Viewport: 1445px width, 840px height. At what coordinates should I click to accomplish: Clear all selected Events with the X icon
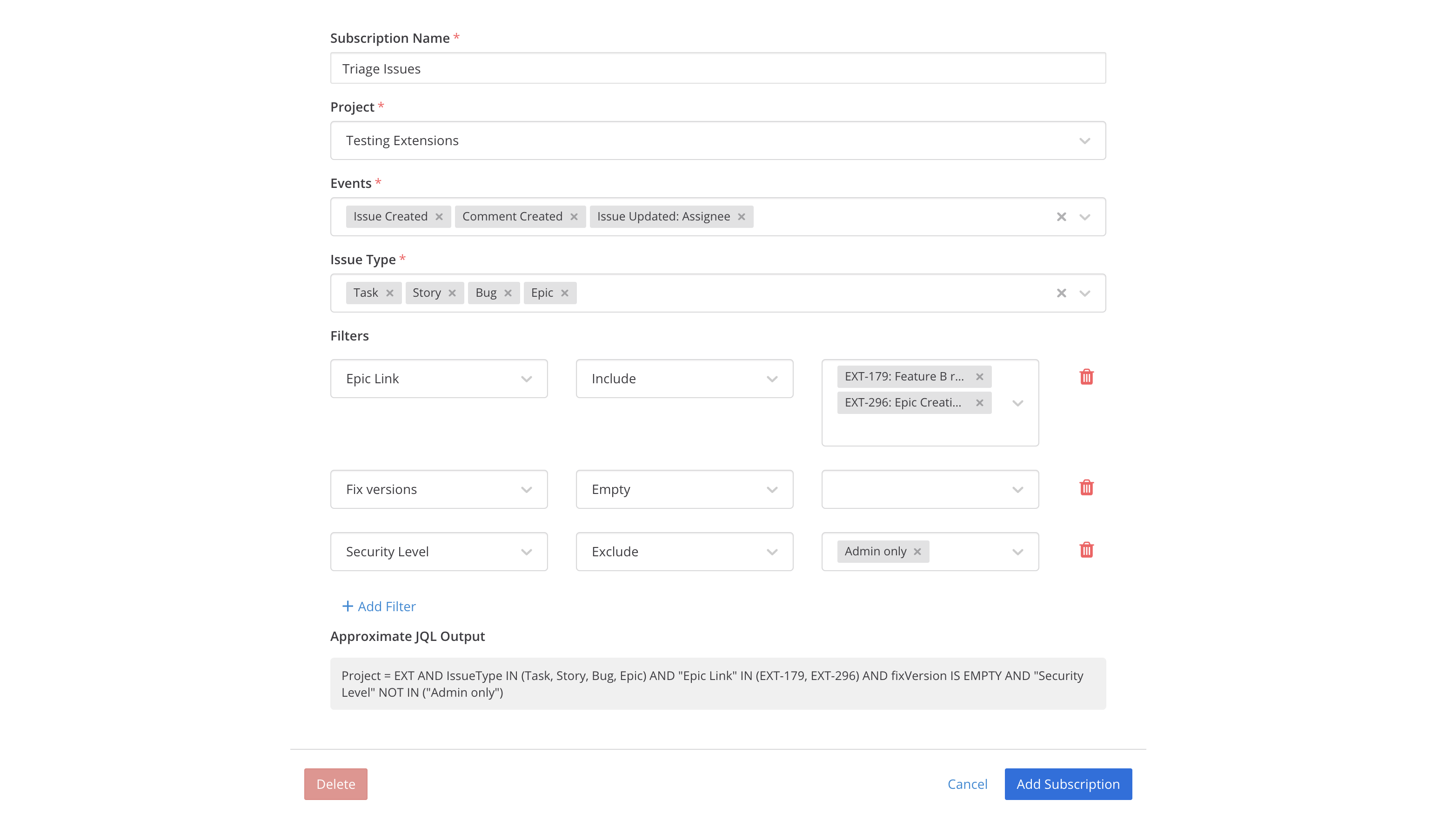pyautogui.click(x=1061, y=217)
